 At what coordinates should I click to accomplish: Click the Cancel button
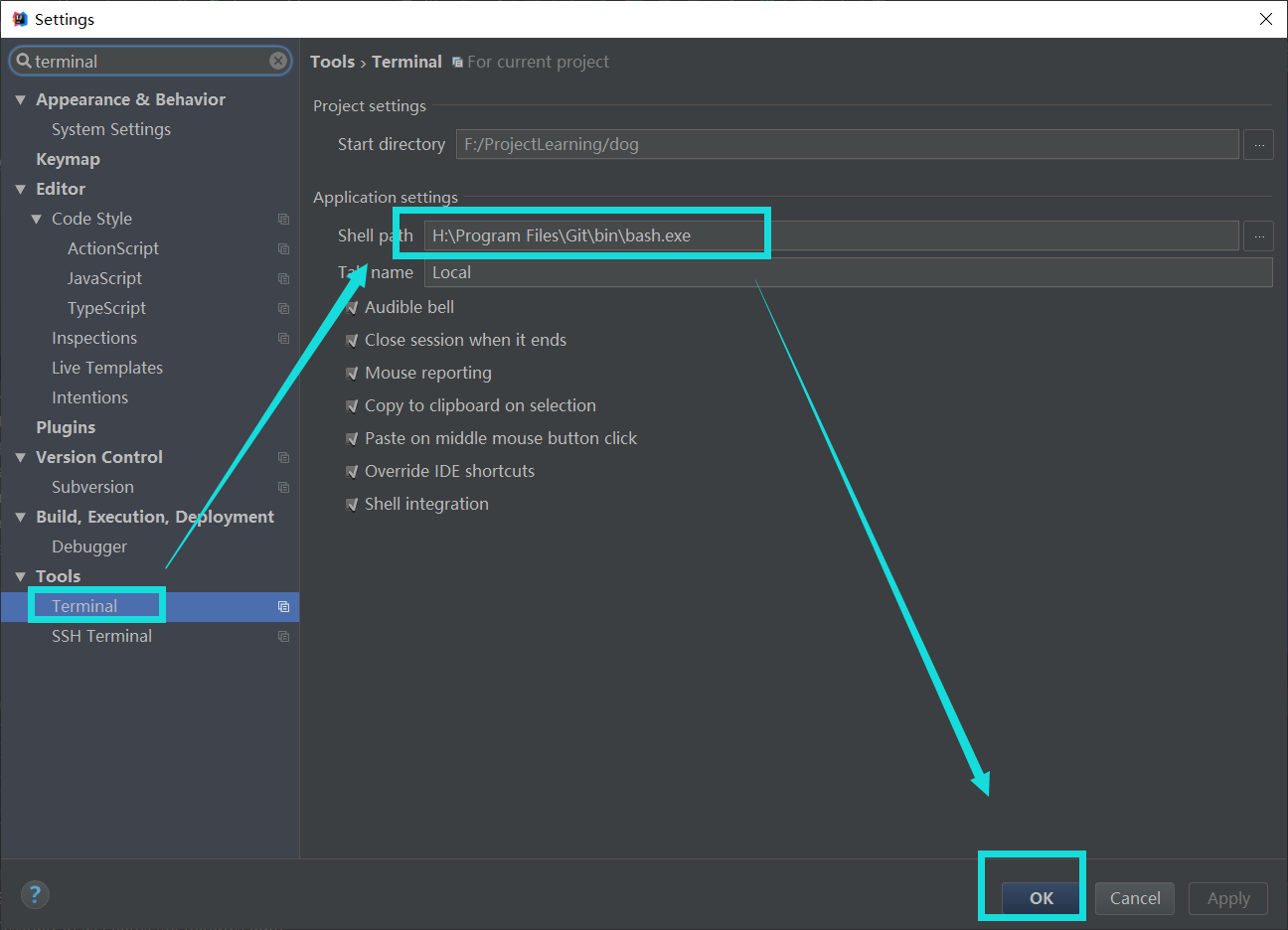pyautogui.click(x=1135, y=898)
